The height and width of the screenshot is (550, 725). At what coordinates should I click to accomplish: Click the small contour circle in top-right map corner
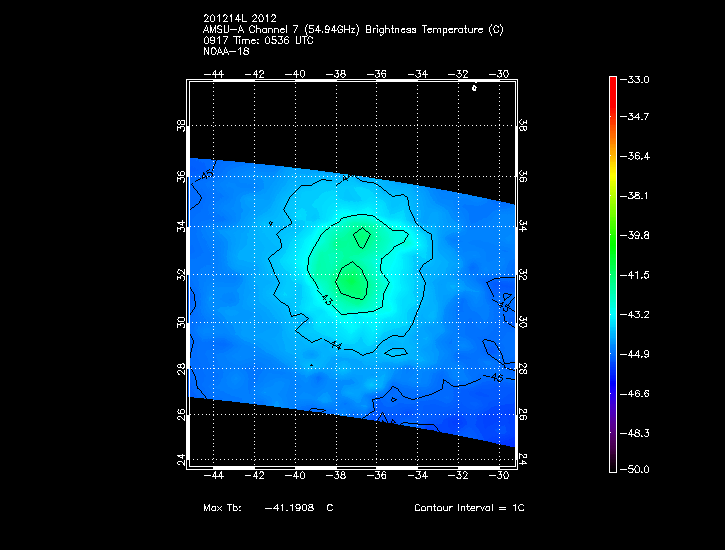(474, 88)
